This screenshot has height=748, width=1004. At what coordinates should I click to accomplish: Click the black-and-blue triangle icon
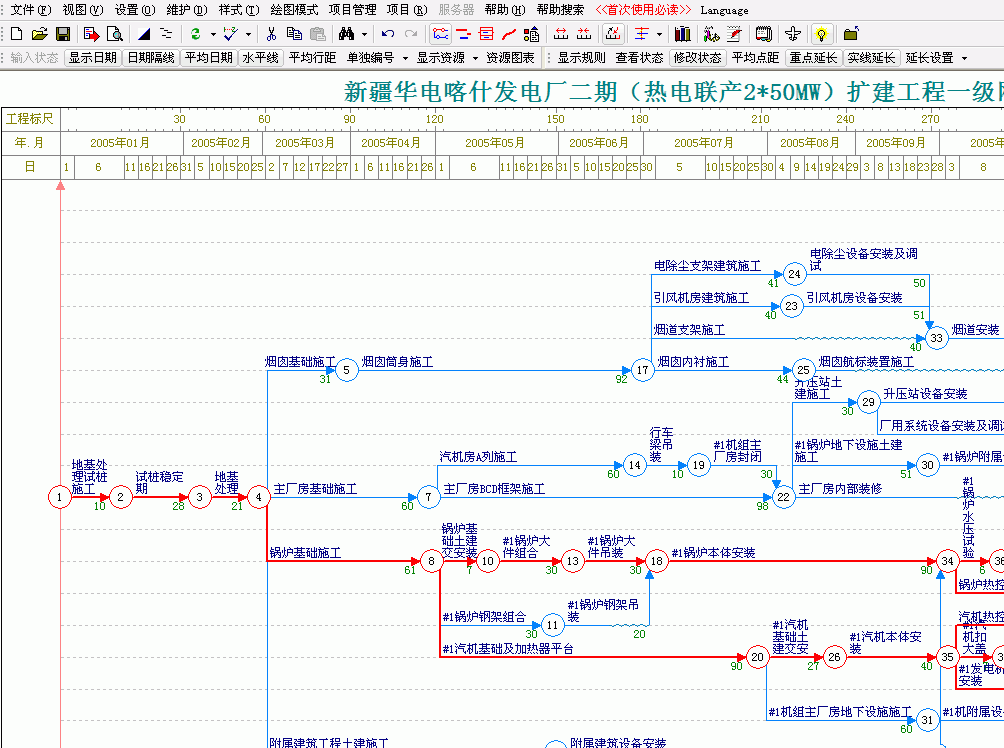coord(144,34)
